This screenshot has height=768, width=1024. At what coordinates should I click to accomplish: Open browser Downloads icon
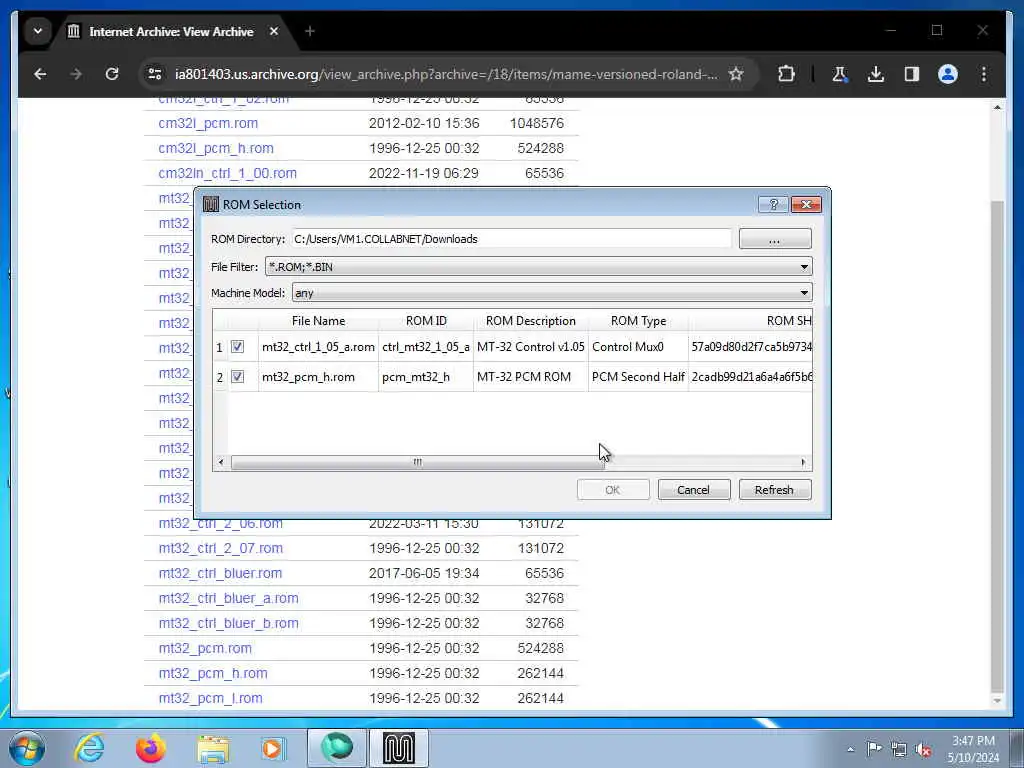click(x=876, y=74)
